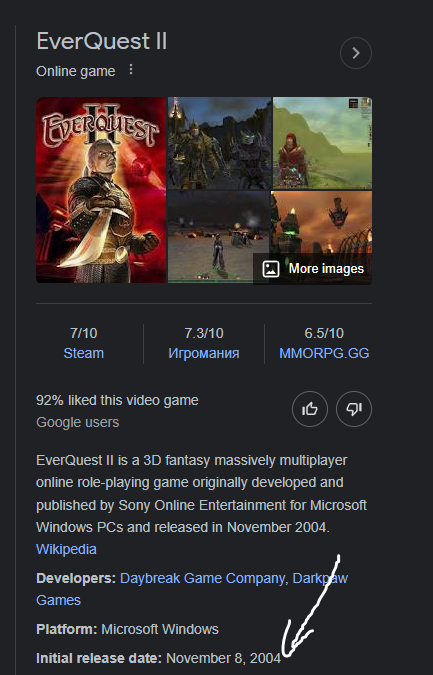Click the thumbs up like button

(310, 409)
